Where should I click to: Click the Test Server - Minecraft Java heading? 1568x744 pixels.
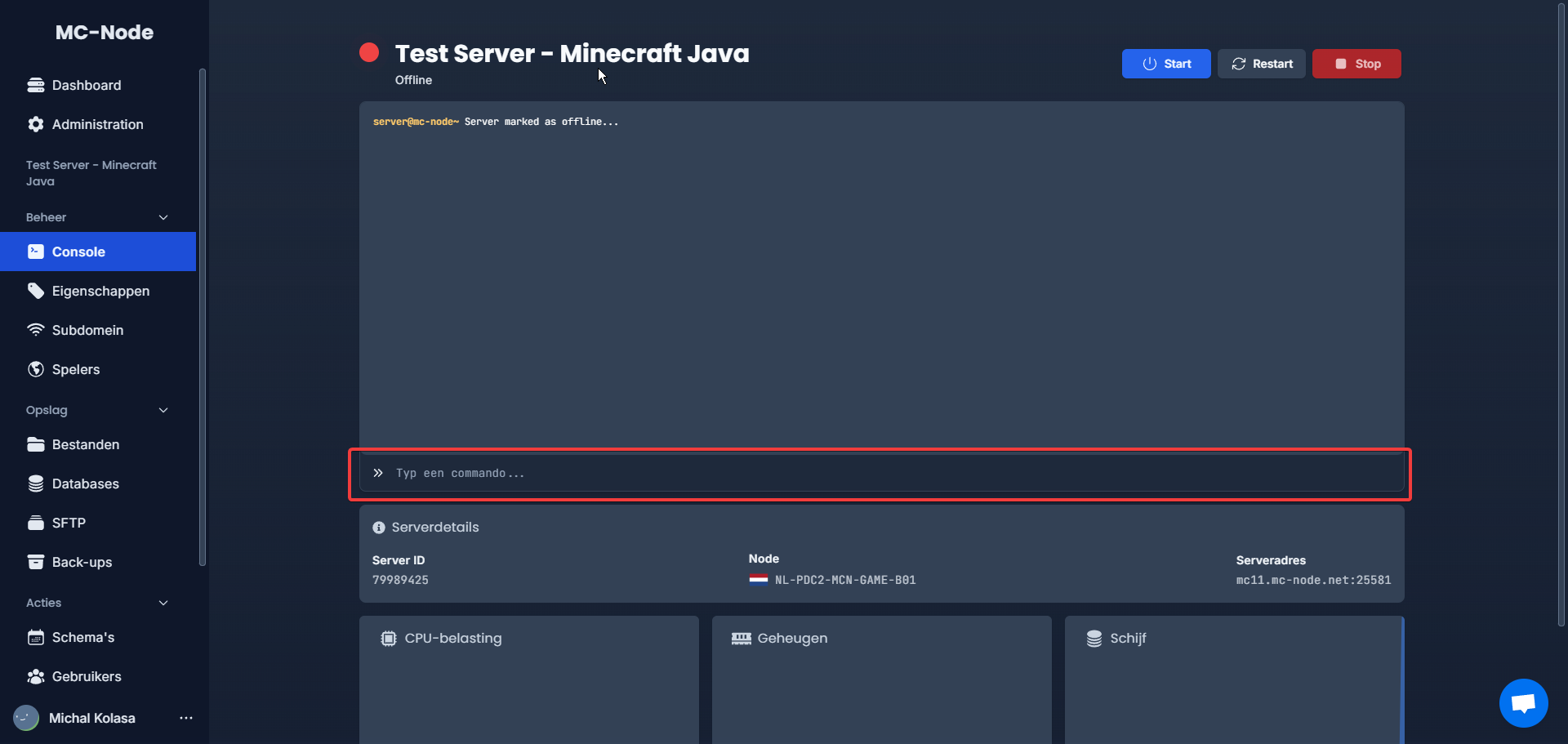pyautogui.click(x=572, y=53)
